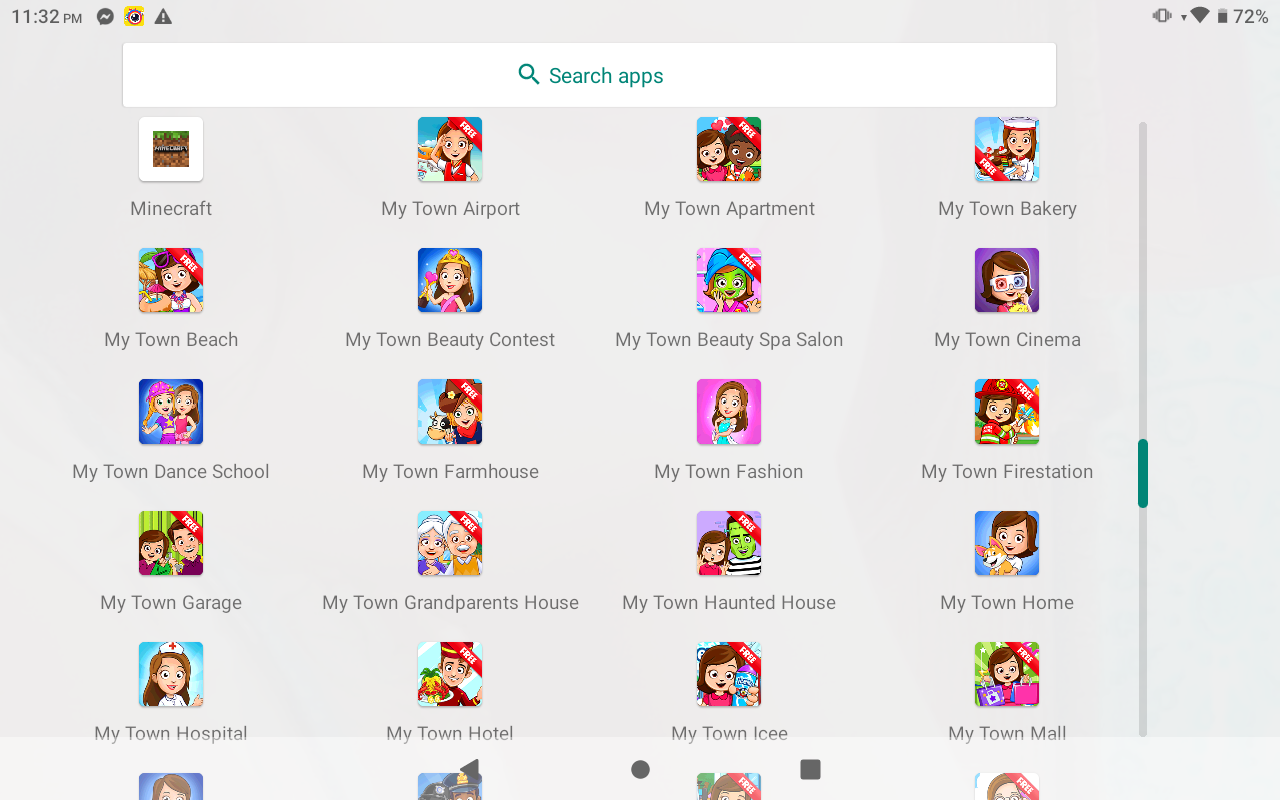Click the app drawer scrollbar thumb

click(1143, 473)
